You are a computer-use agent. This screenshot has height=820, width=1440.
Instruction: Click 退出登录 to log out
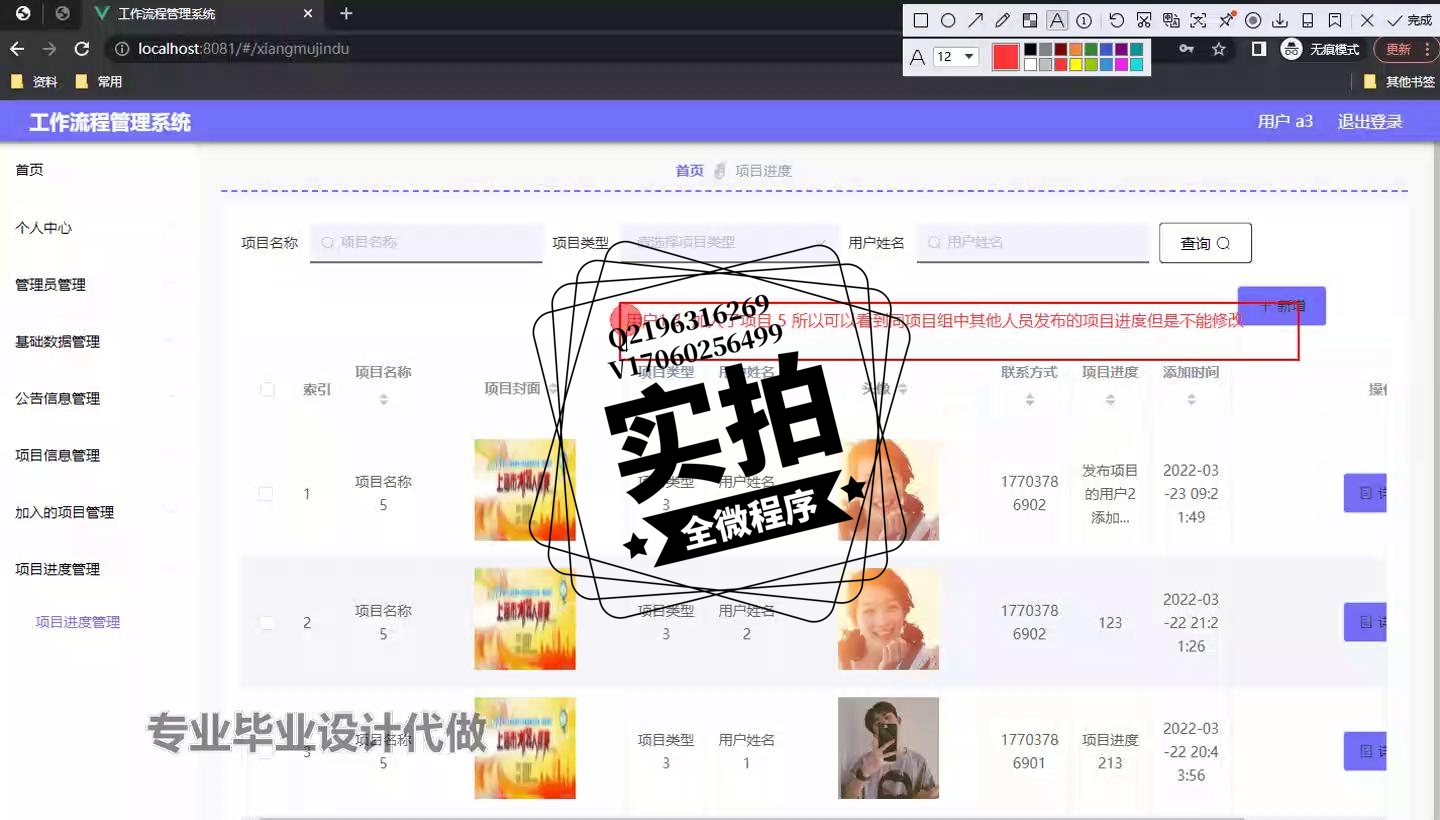coord(1370,122)
